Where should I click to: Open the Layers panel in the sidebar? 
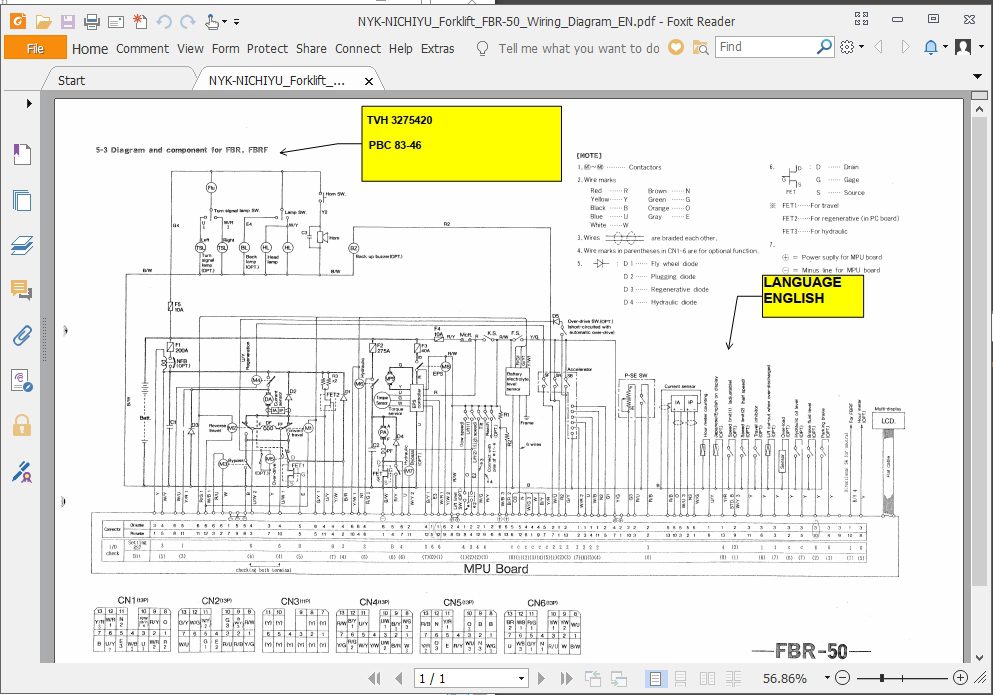point(23,245)
